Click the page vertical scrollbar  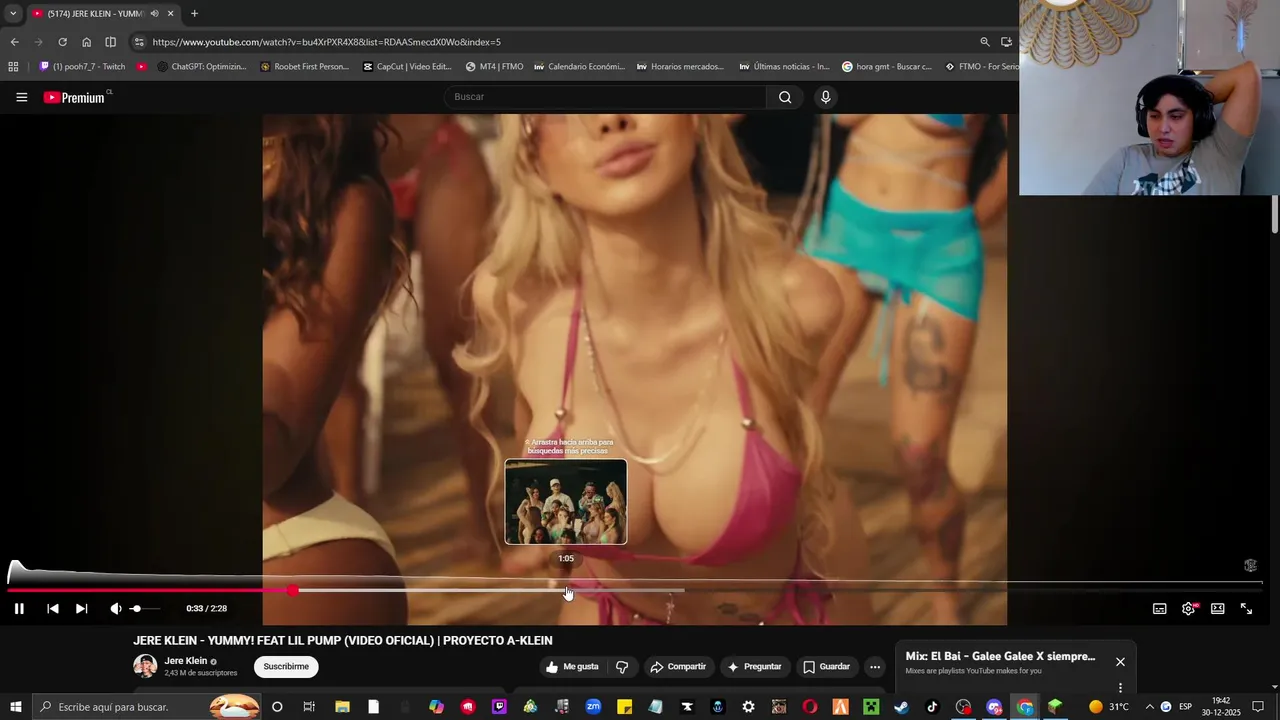[1275, 215]
